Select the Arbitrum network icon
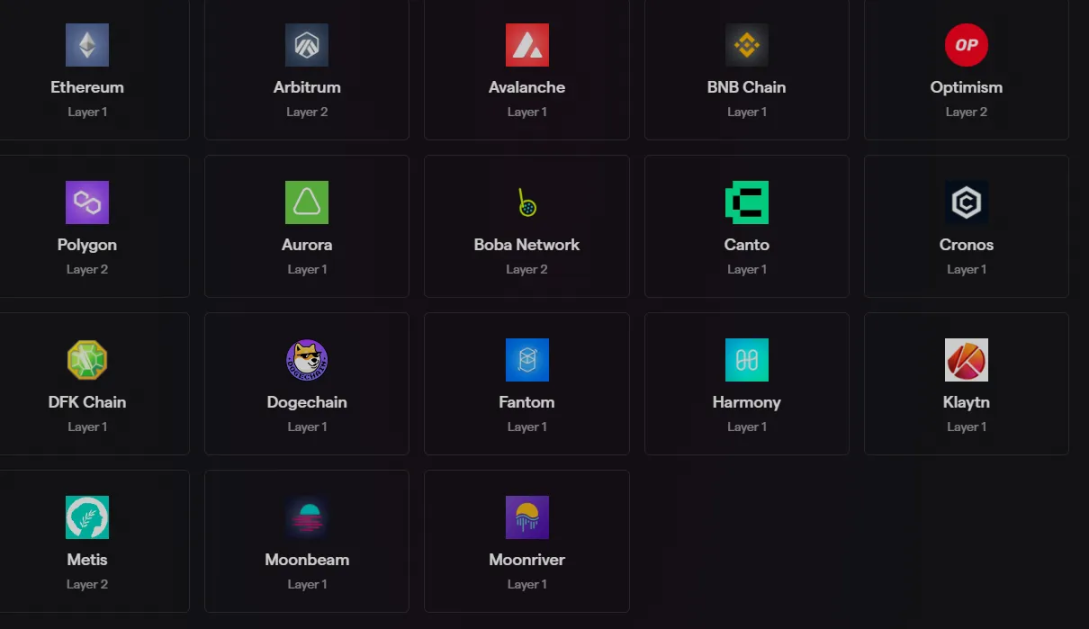The height and width of the screenshot is (629, 1089). tap(307, 45)
